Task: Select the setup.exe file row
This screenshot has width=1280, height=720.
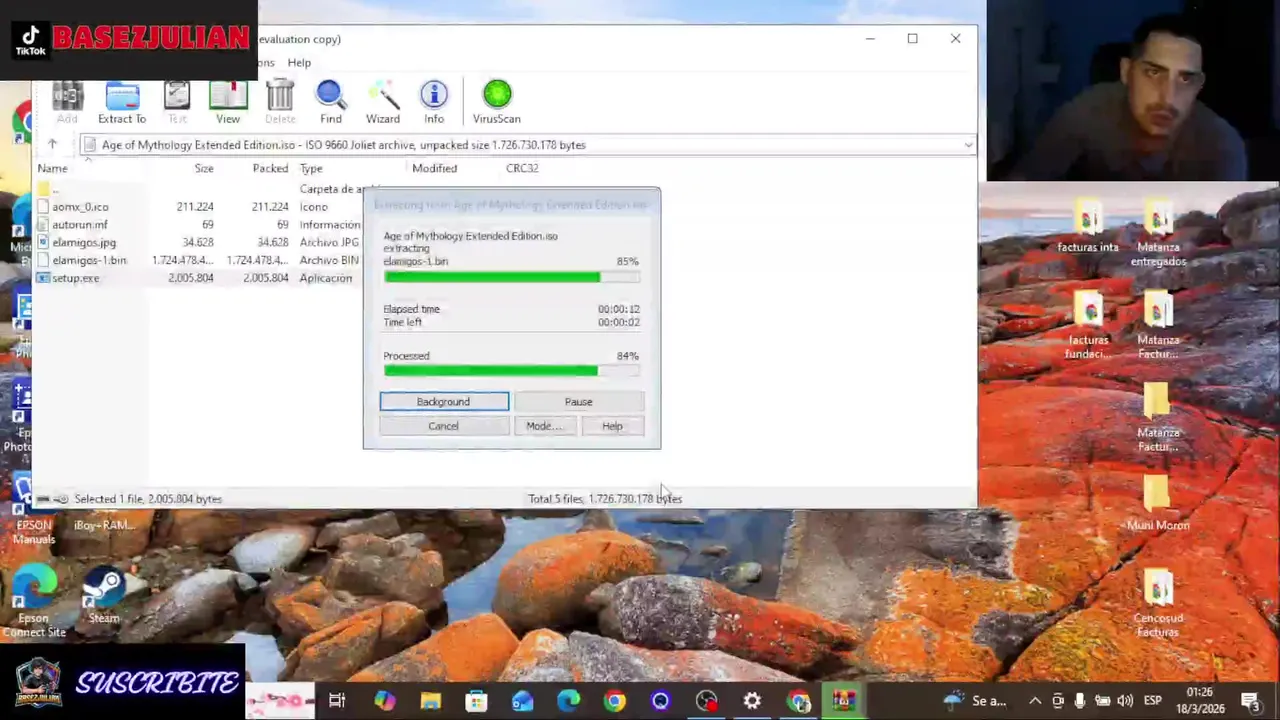Action: pyautogui.click(x=200, y=278)
